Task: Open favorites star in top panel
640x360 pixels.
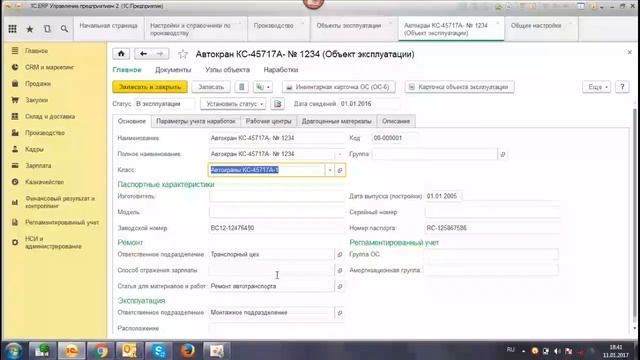Action: tap(30, 29)
